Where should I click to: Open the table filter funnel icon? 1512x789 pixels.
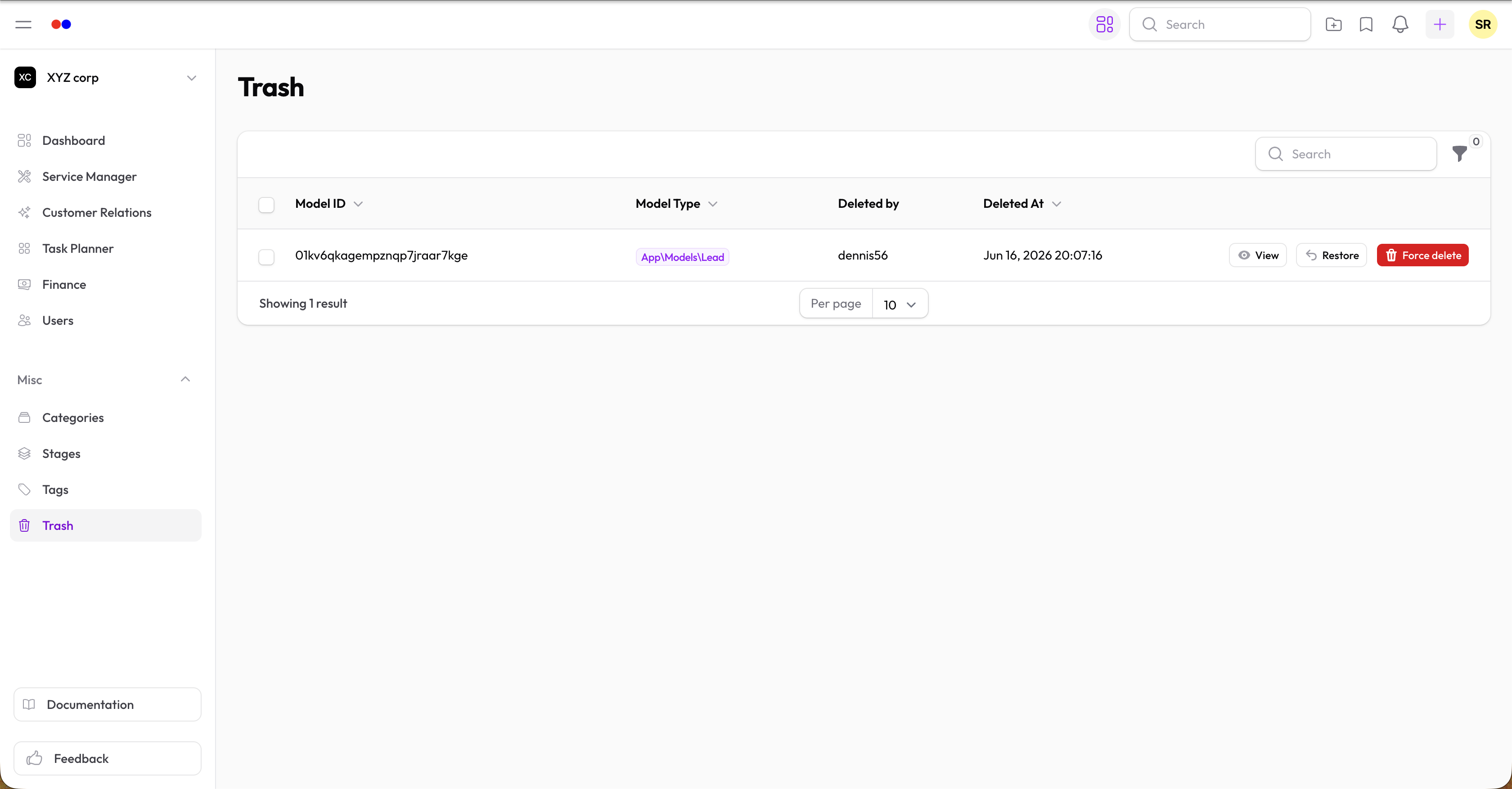point(1459,154)
